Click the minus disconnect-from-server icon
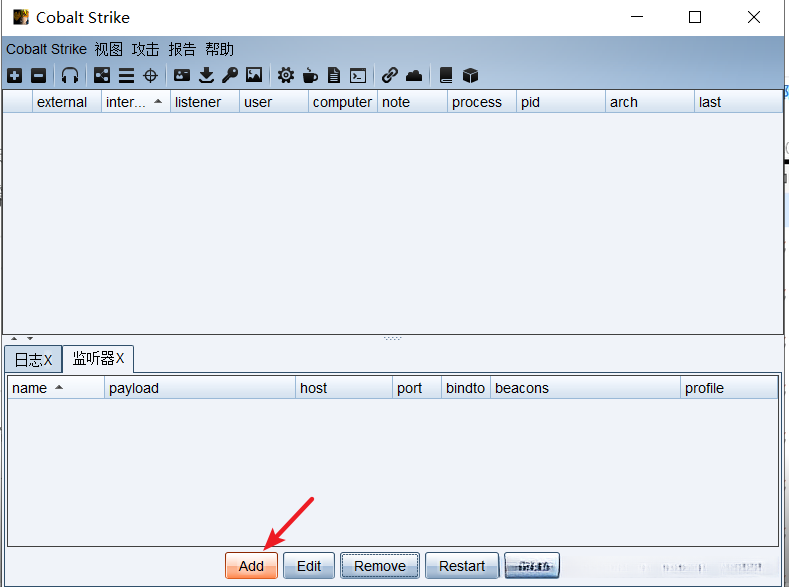This screenshot has width=789, height=587. [39, 76]
